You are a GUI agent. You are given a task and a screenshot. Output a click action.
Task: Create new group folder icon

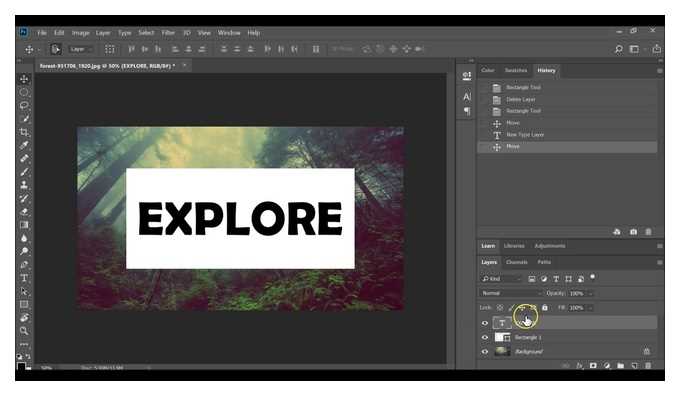tap(621, 366)
